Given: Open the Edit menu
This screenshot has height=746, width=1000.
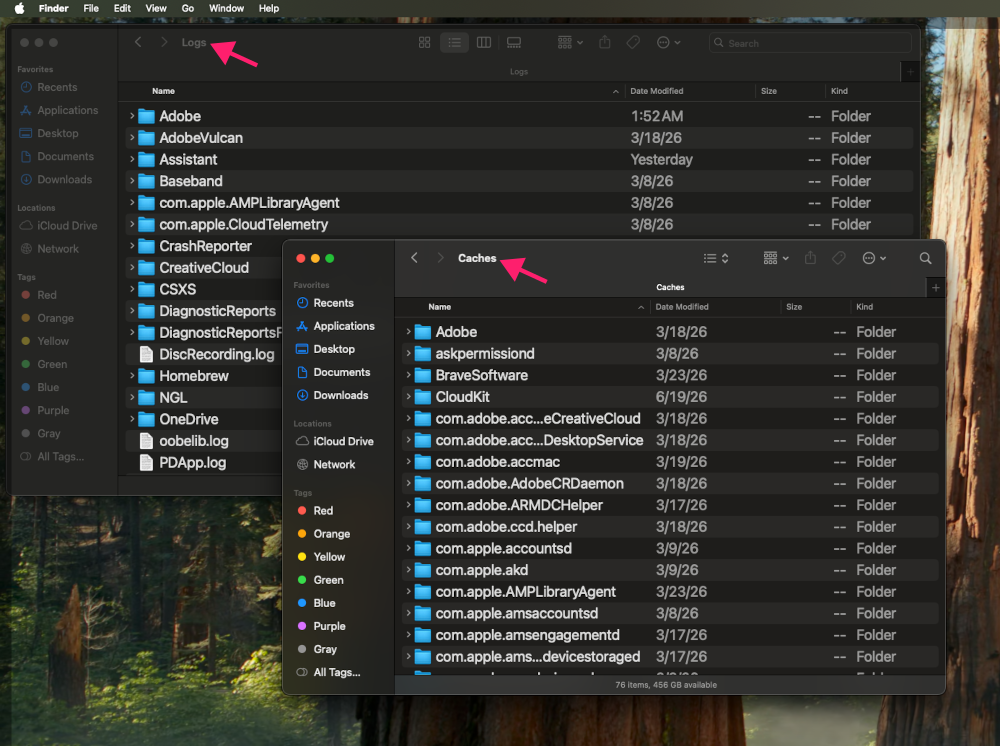Looking at the screenshot, I should [x=122, y=8].
